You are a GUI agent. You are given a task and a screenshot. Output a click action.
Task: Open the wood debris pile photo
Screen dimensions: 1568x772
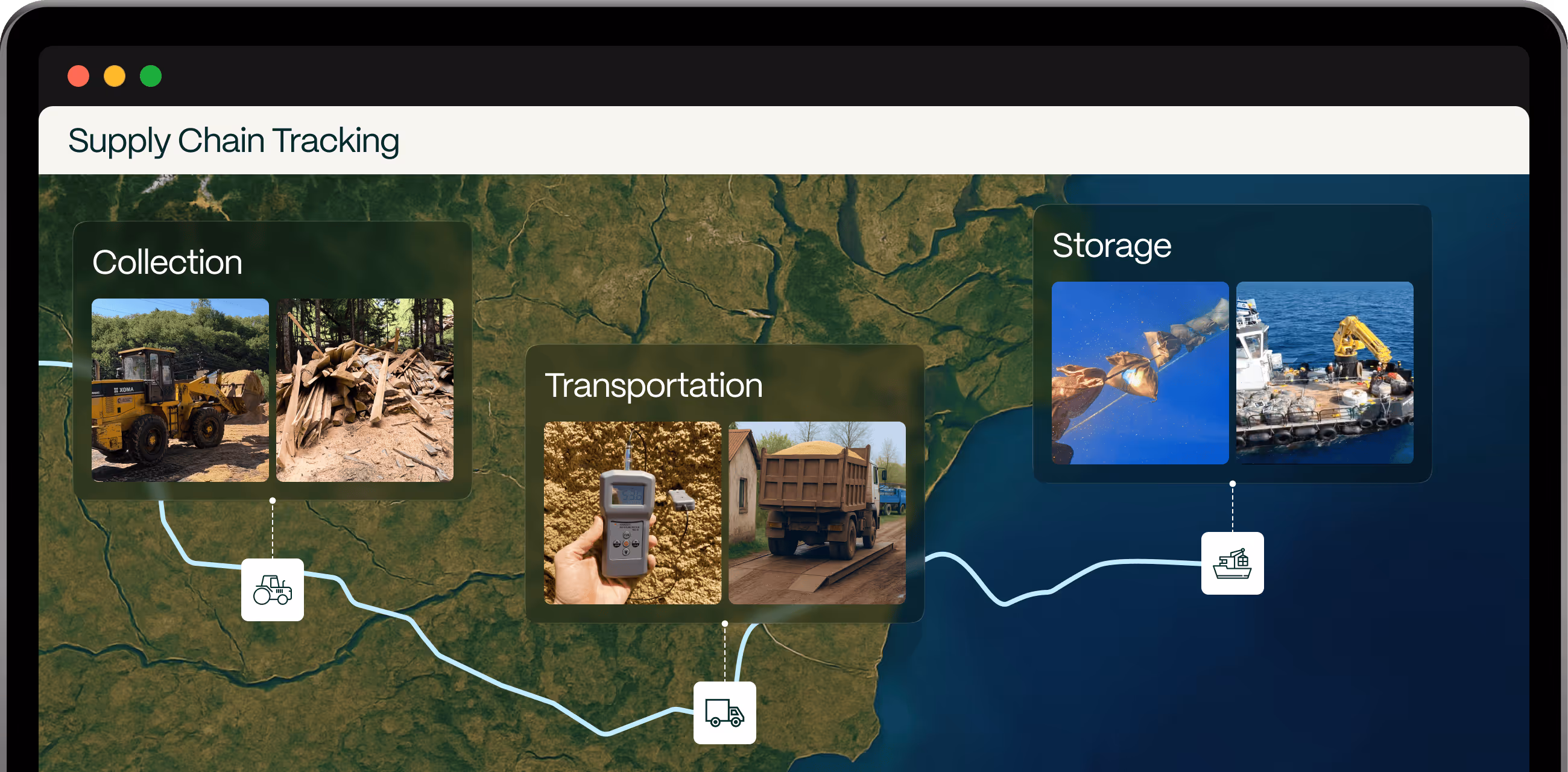[365, 390]
